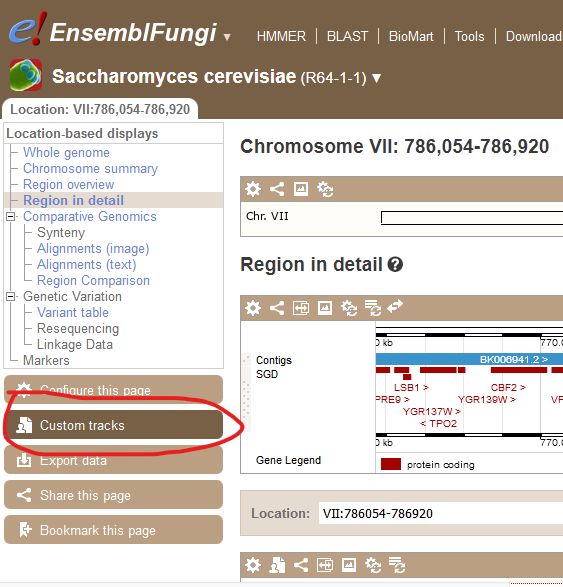
Task: Click the YGR137W gene label
Action: (432, 411)
